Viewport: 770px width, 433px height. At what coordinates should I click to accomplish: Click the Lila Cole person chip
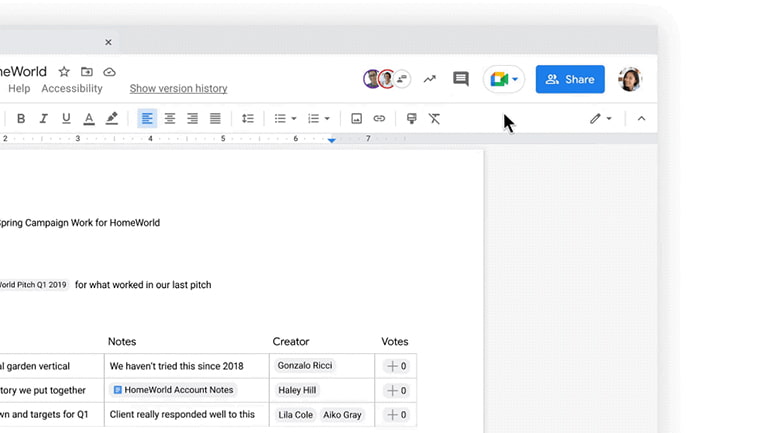pyautogui.click(x=296, y=414)
